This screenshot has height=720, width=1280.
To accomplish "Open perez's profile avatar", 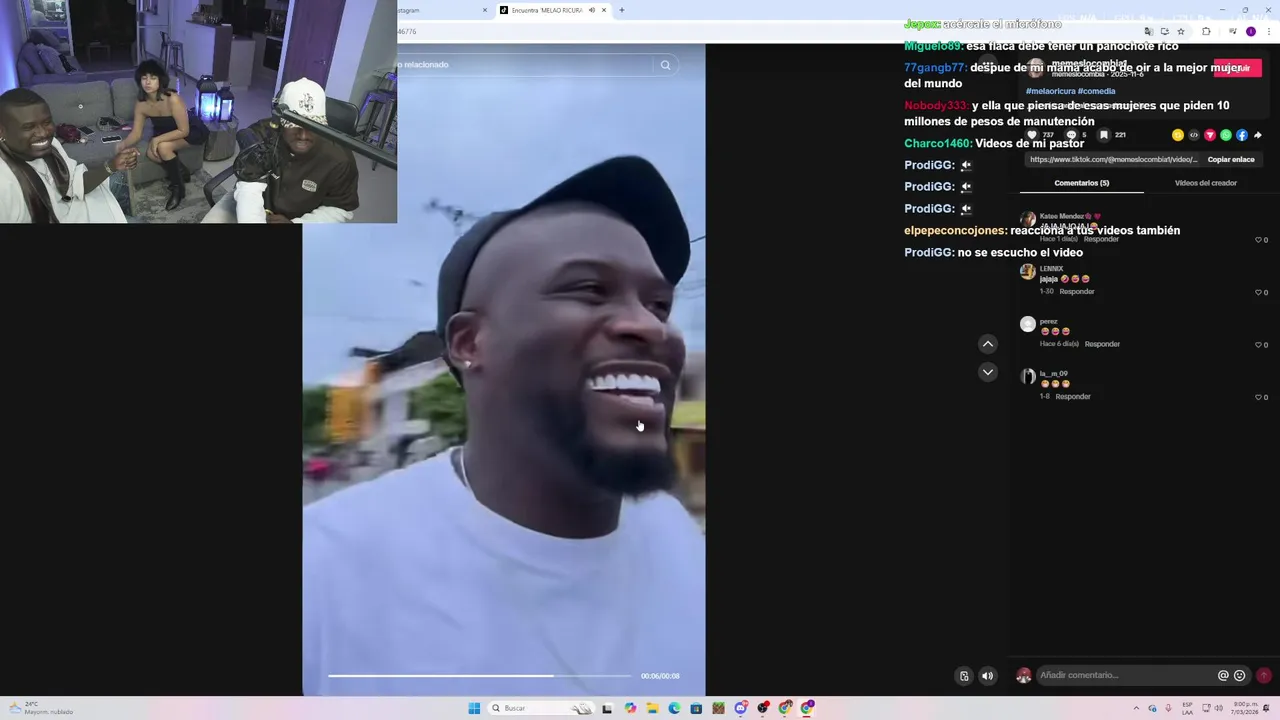I will tap(1028, 324).
